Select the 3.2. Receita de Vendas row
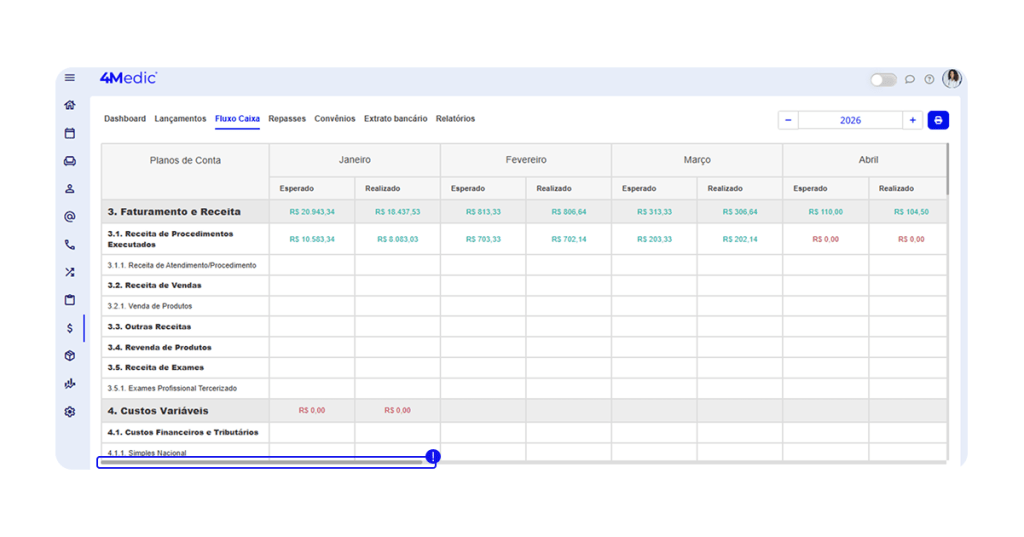 click(x=154, y=285)
